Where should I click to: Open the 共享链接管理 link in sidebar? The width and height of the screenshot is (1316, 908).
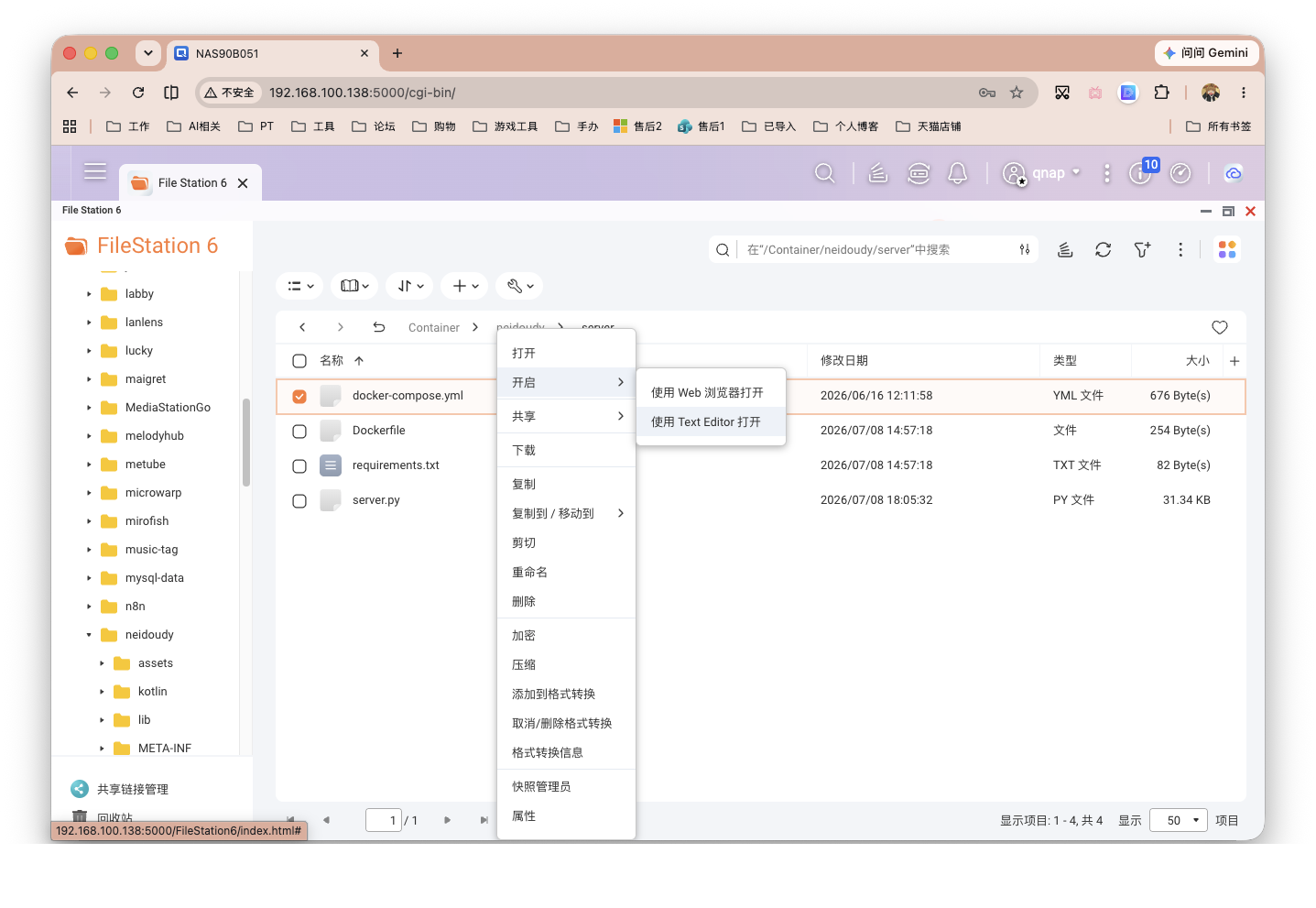[x=133, y=790]
